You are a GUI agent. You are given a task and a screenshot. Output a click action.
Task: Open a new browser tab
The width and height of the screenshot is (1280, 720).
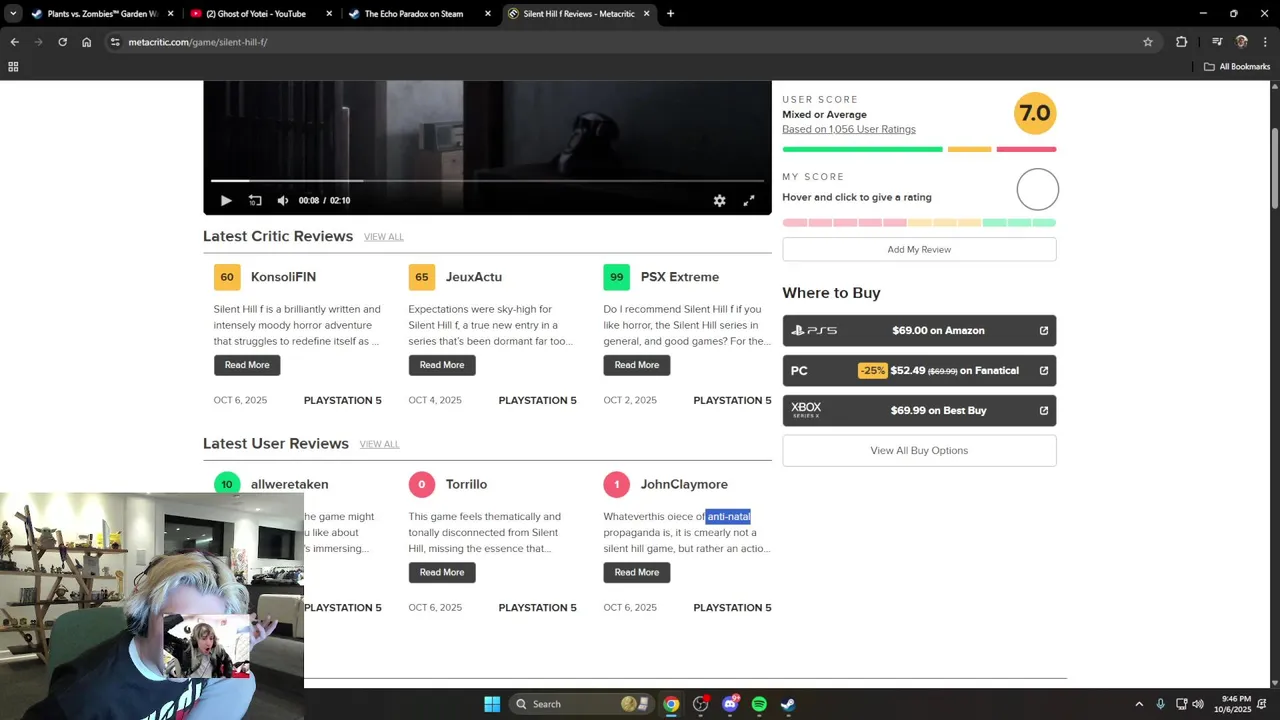(x=670, y=14)
